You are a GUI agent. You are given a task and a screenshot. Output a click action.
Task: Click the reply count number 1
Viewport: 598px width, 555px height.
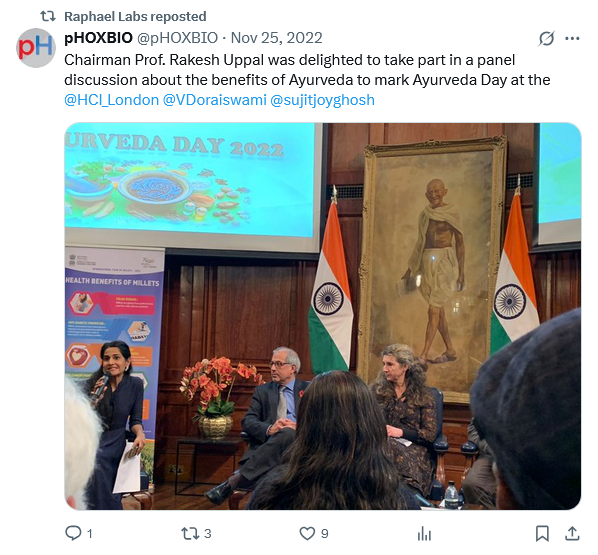(90, 534)
